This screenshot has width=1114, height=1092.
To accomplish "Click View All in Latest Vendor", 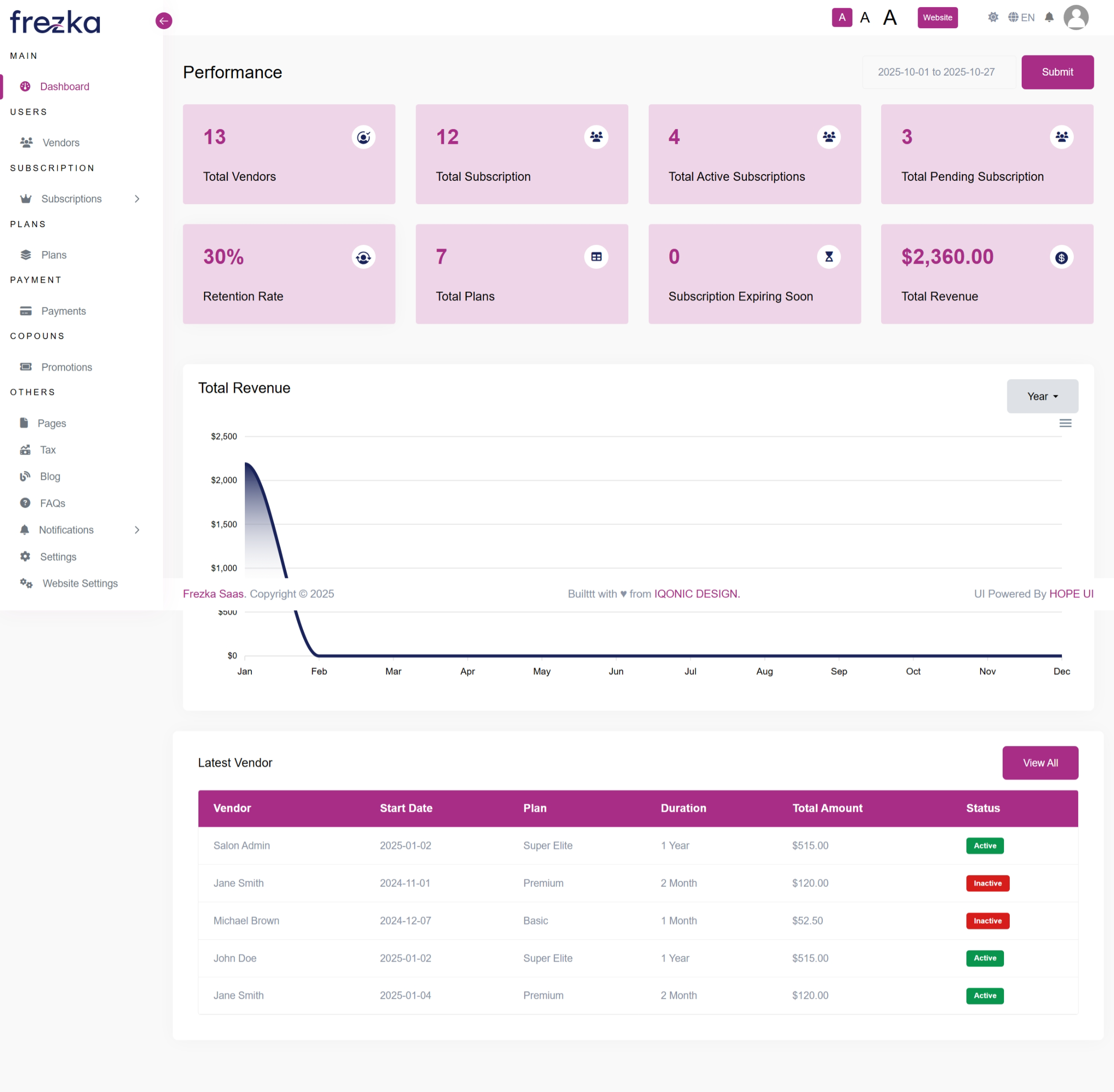I will [1039, 763].
